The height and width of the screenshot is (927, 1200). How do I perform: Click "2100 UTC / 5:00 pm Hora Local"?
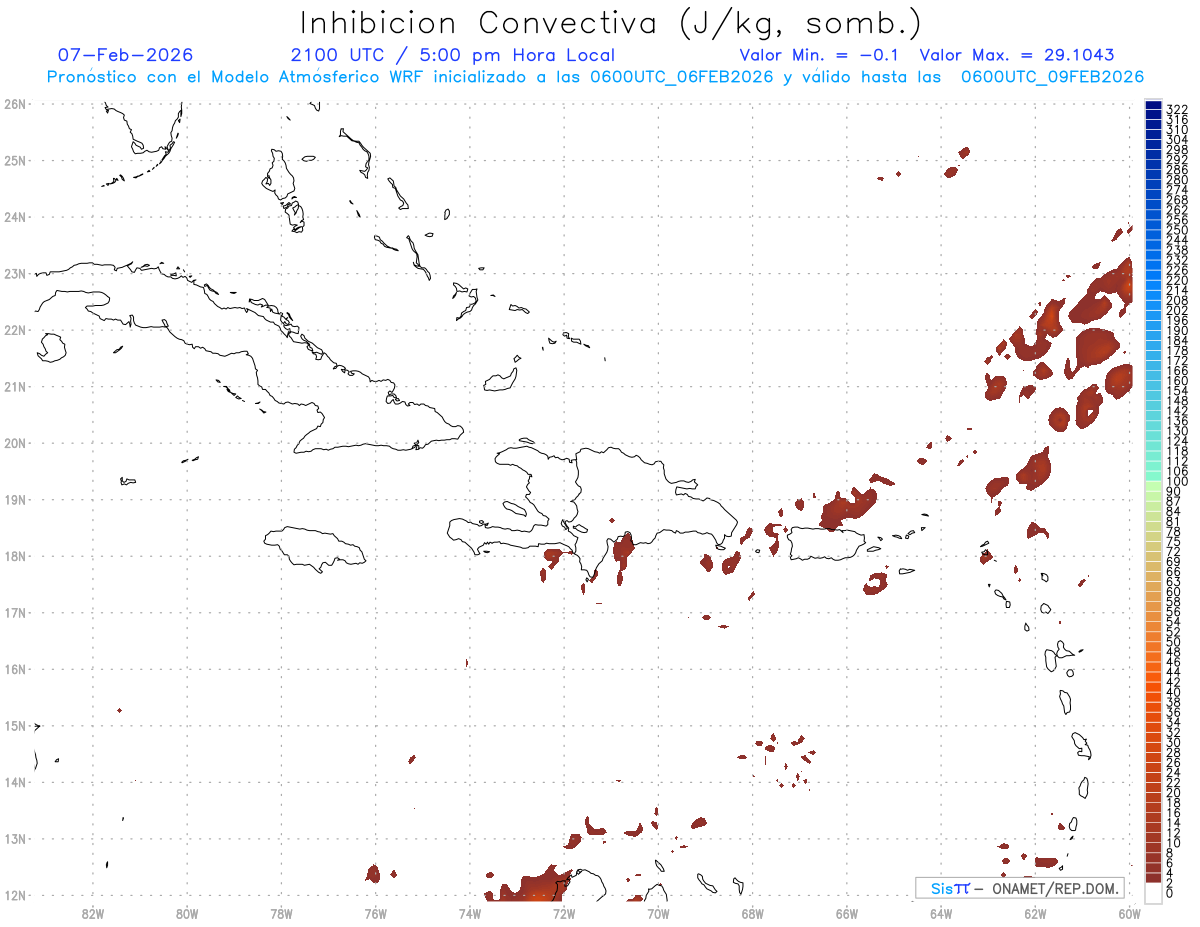(453, 55)
